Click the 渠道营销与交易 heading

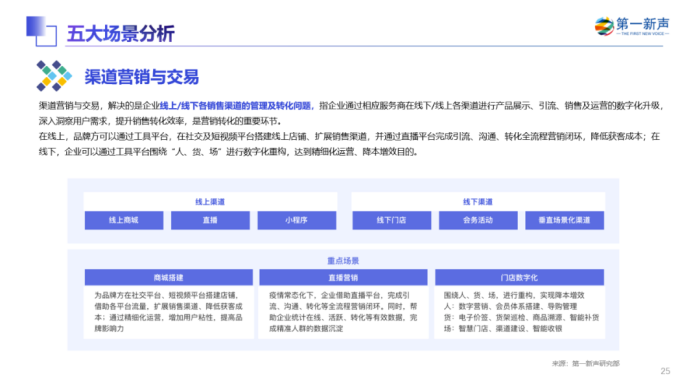click(x=142, y=77)
